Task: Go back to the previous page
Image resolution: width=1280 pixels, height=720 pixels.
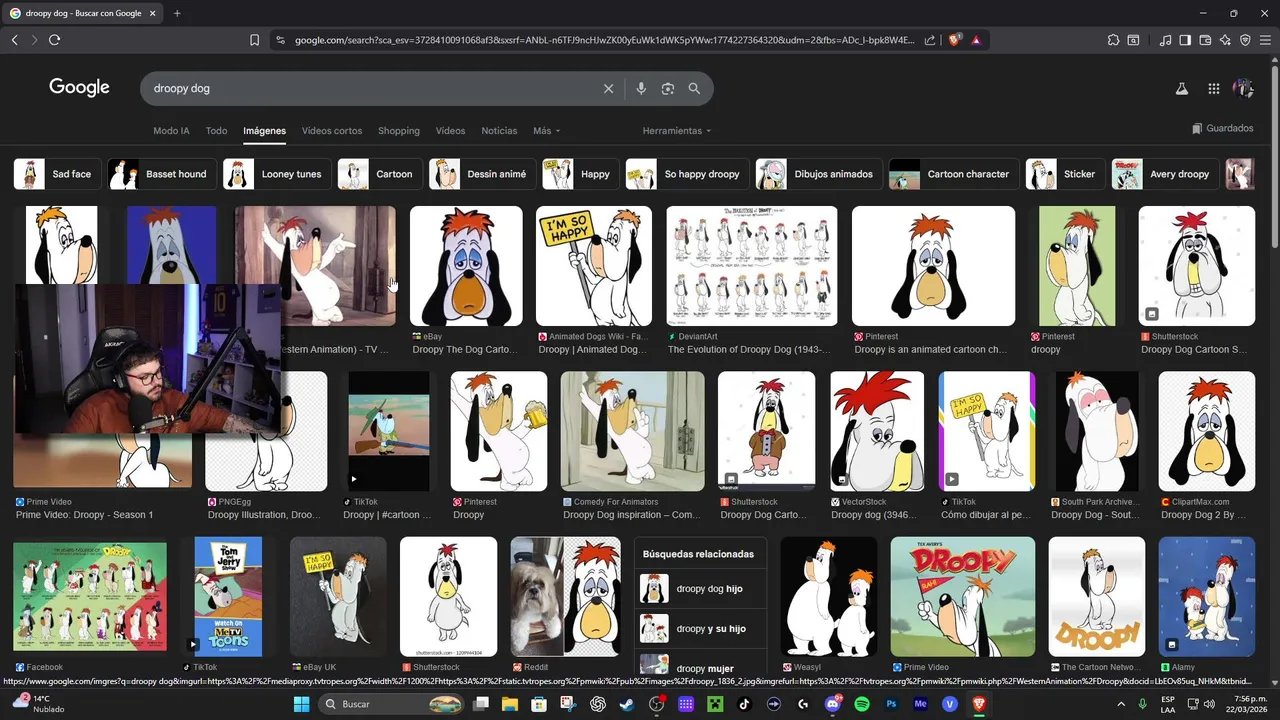Action: (14, 40)
